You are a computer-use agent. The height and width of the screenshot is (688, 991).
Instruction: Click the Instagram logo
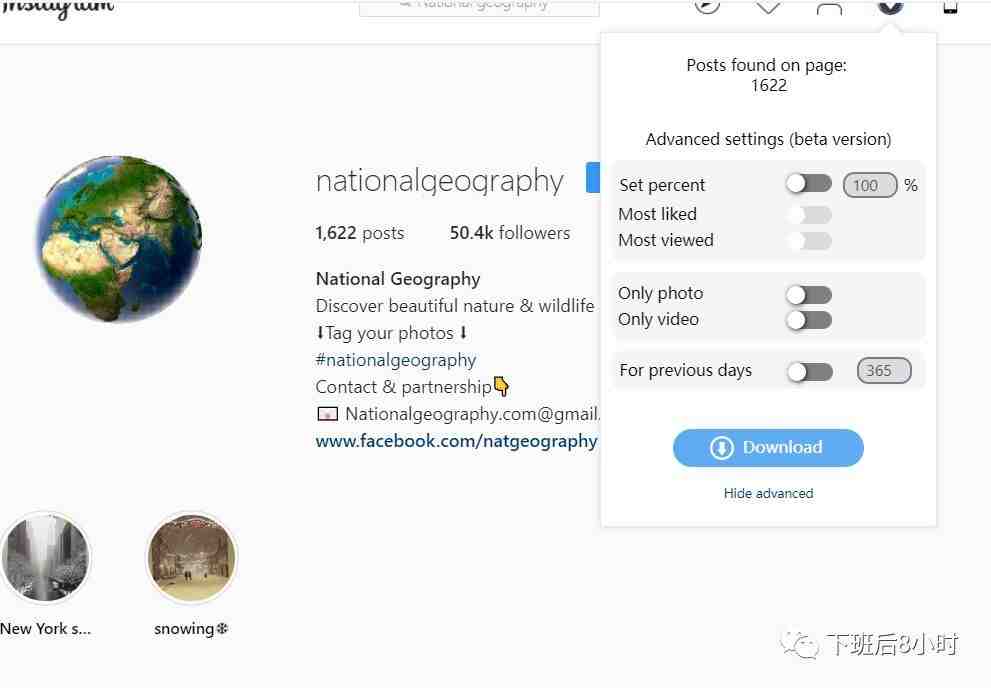click(58, 8)
